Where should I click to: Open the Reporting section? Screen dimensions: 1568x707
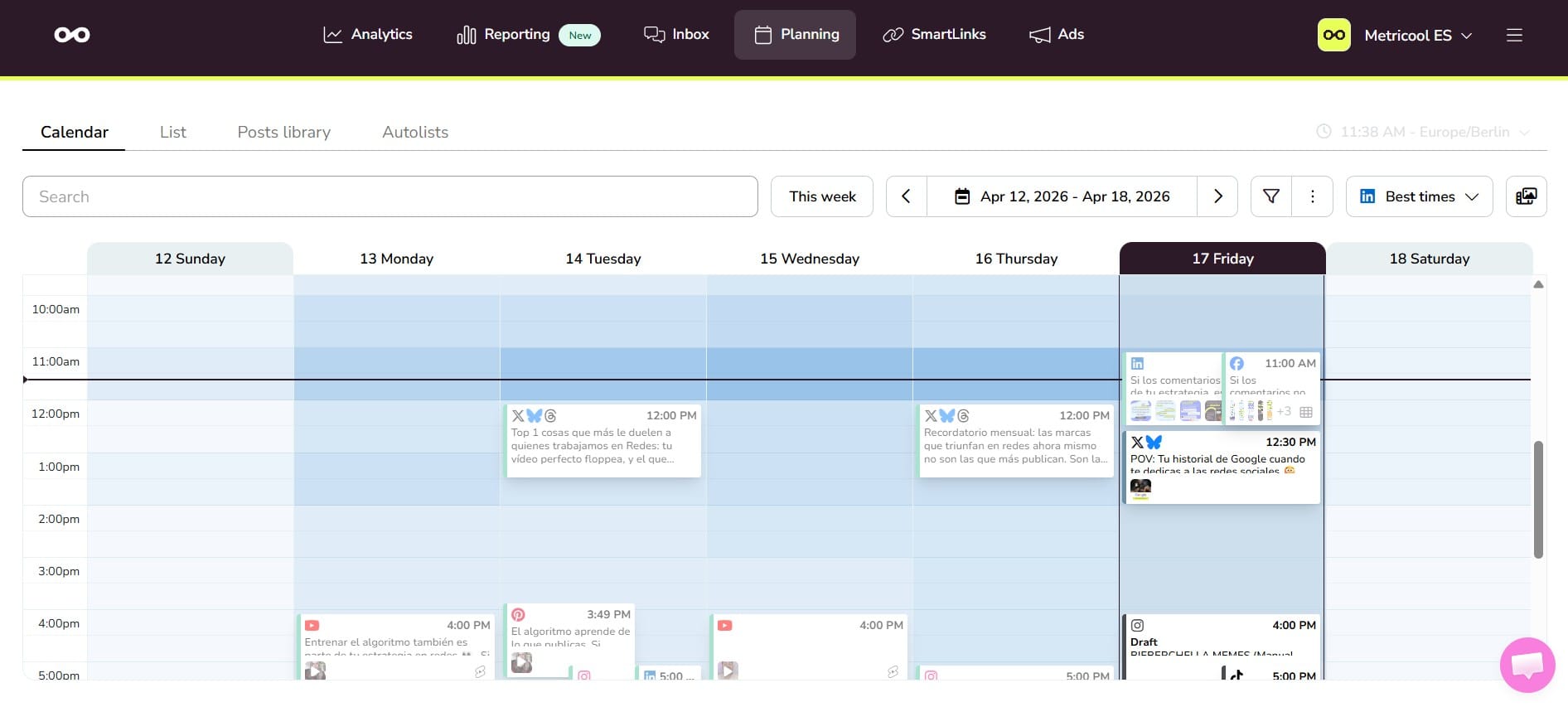tap(528, 35)
